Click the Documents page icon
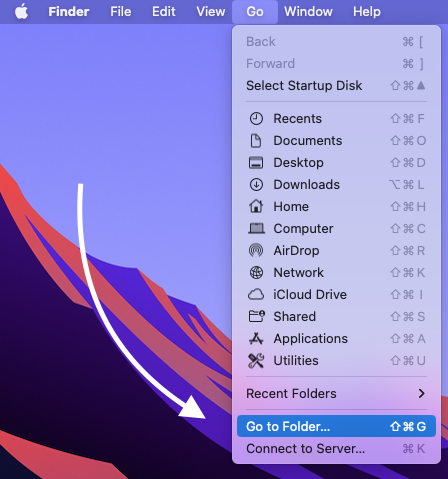This screenshot has height=479, width=448. pos(256,141)
